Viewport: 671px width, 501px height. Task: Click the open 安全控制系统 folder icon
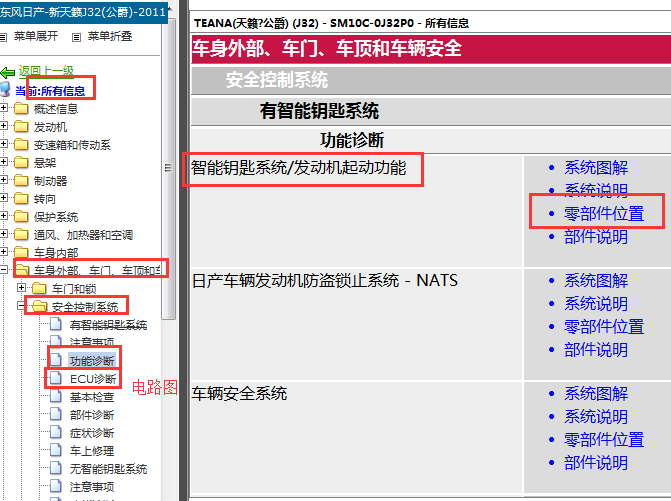(x=39, y=306)
